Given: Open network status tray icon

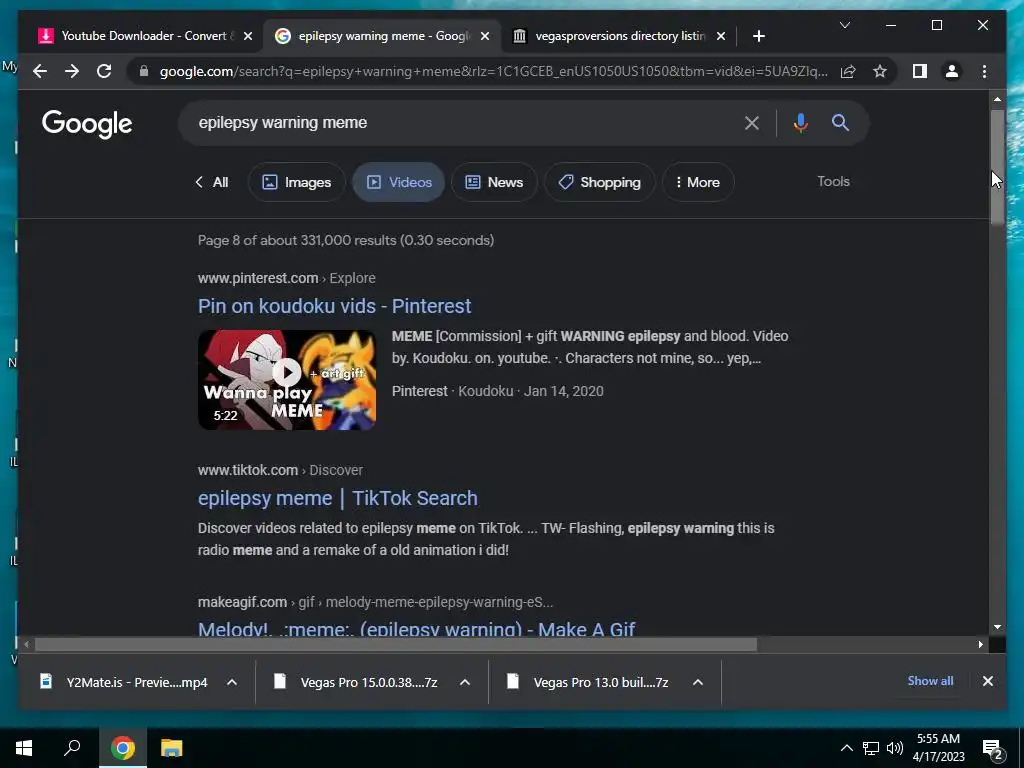Looking at the screenshot, I should 871,748.
